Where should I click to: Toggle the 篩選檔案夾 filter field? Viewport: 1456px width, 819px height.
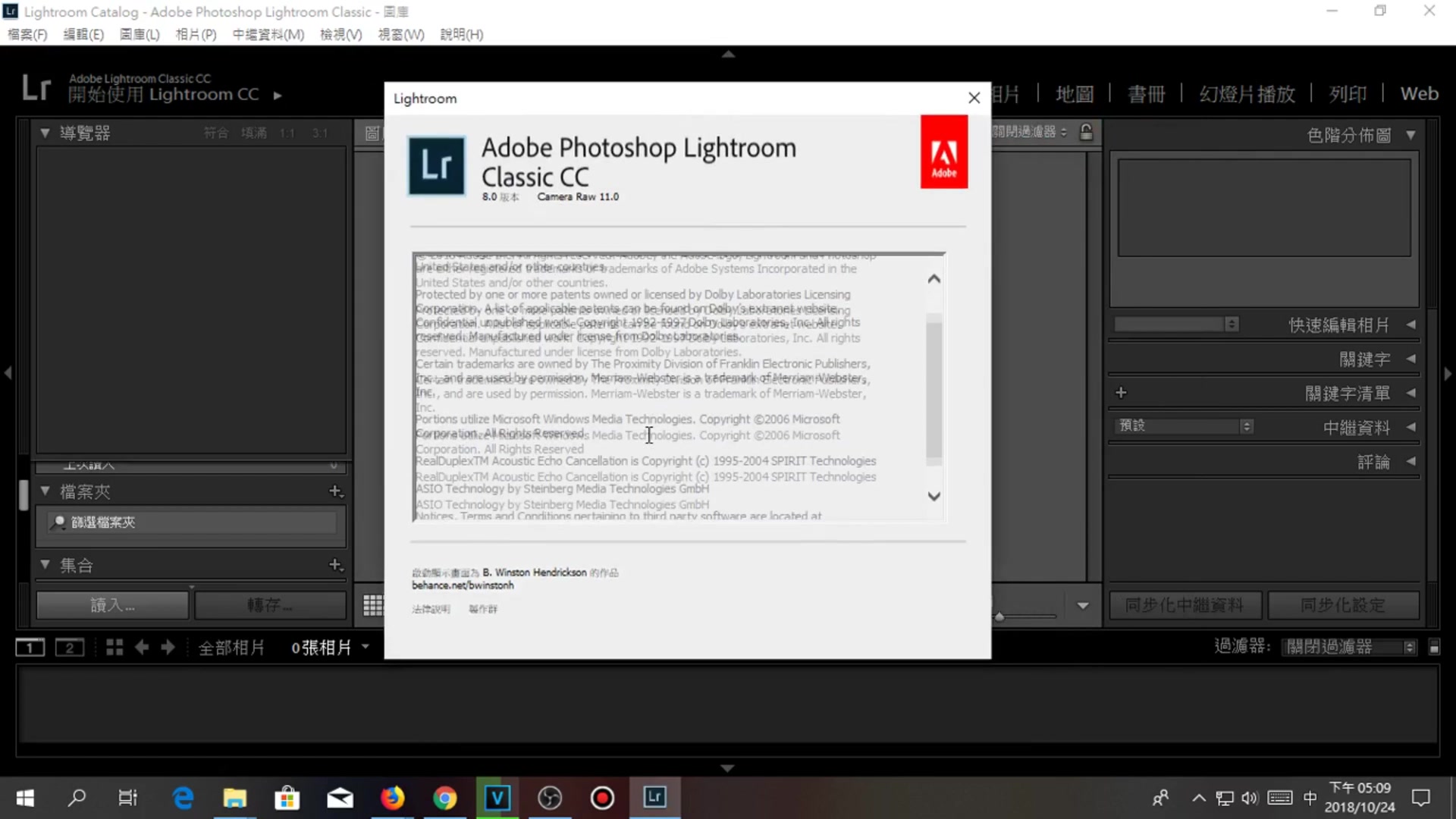190,522
